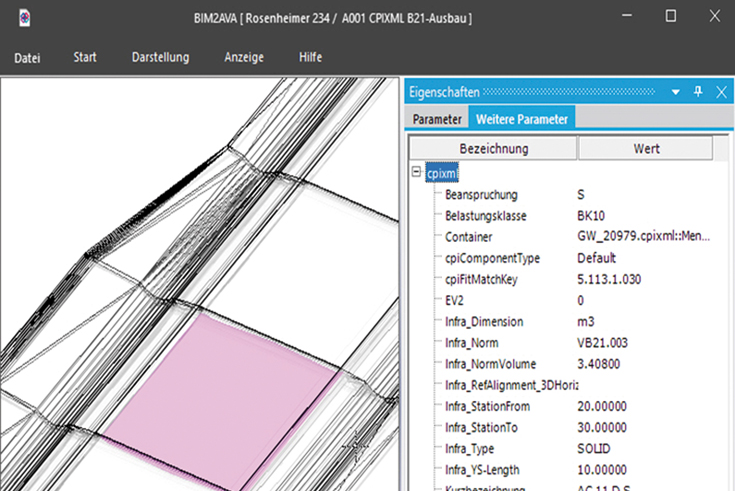Collapse the cpixml tree node
735x491 pixels.
click(416, 172)
